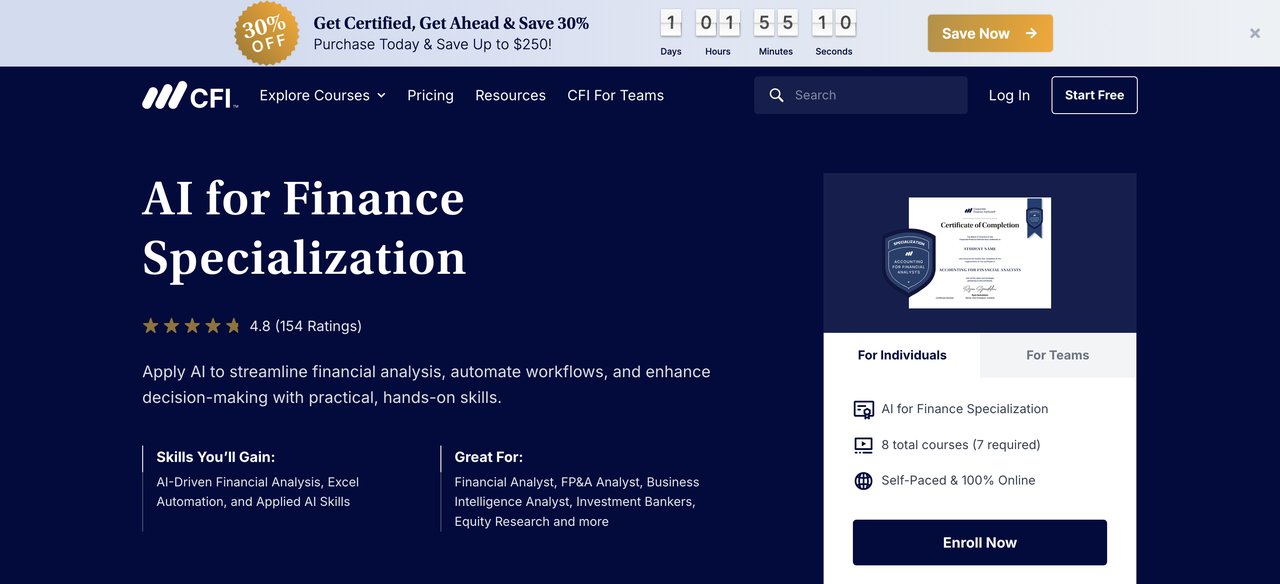The height and width of the screenshot is (584, 1280).
Task: Click the video icon beside 8 total courses
Action: coord(863,445)
